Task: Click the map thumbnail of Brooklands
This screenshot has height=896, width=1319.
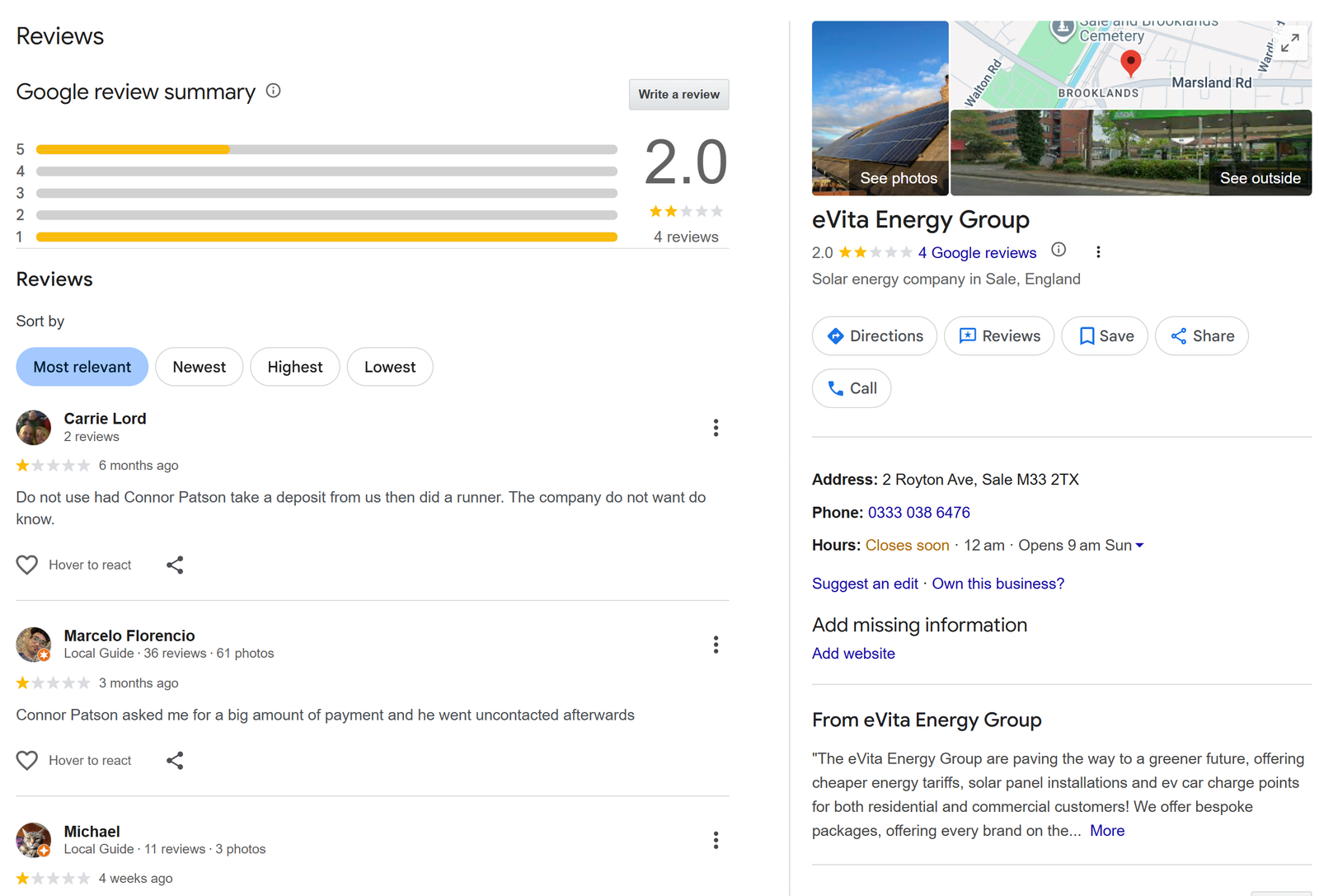Action: coord(1131,64)
